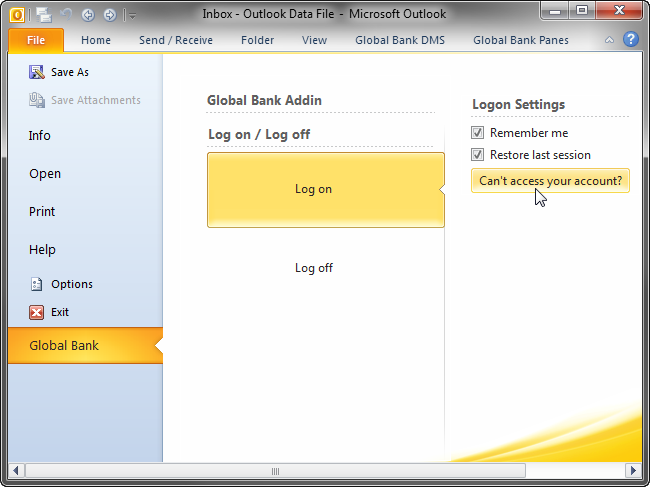
Task: Click the Options icon in backstage menu
Action: point(36,284)
